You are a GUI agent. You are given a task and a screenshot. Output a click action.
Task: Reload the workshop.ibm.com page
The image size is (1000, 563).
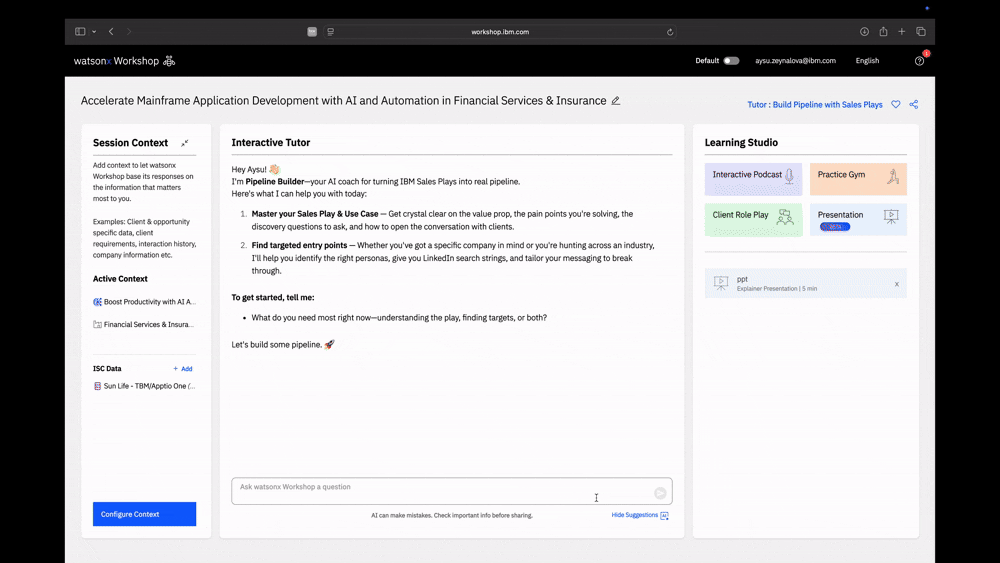click(x=670, y=32)
